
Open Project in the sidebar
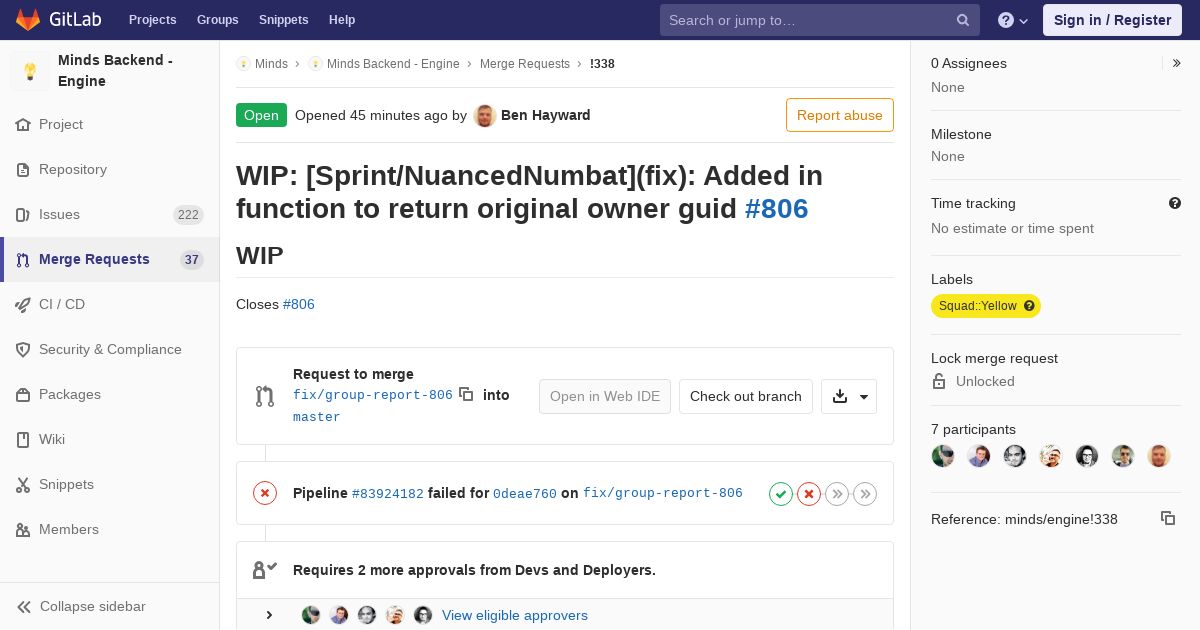110,124
